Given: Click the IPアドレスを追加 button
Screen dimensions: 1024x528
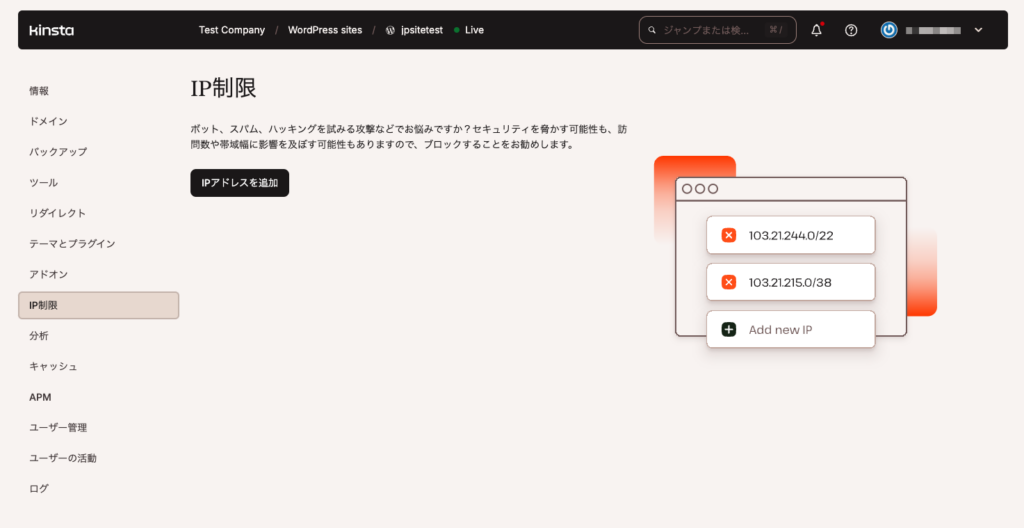Looking at the screenshot, I should click(x=239, y=183).
